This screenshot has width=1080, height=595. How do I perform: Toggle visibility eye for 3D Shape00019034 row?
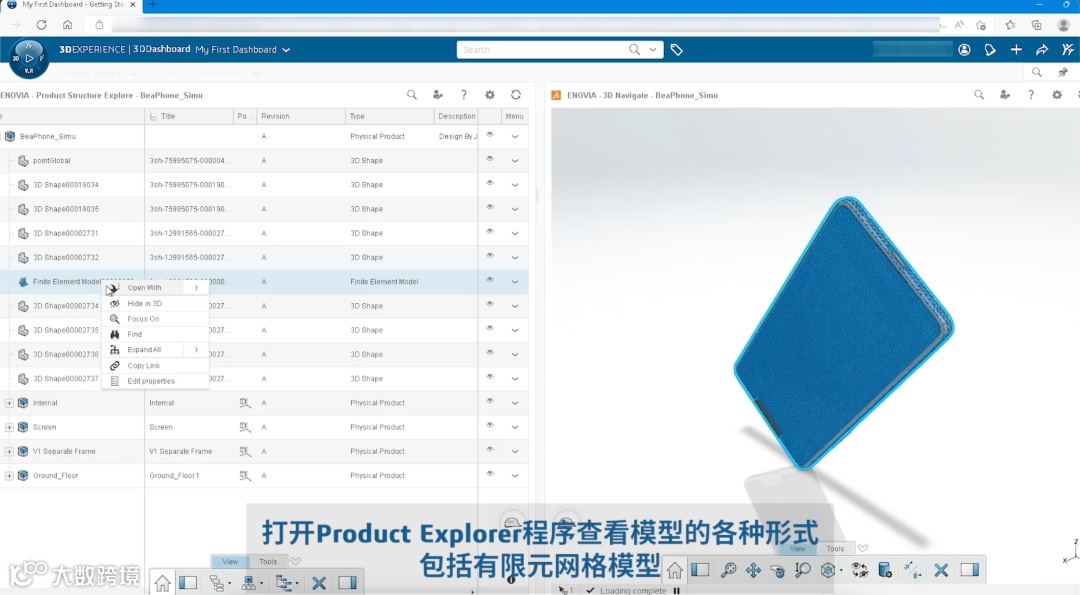490,183
